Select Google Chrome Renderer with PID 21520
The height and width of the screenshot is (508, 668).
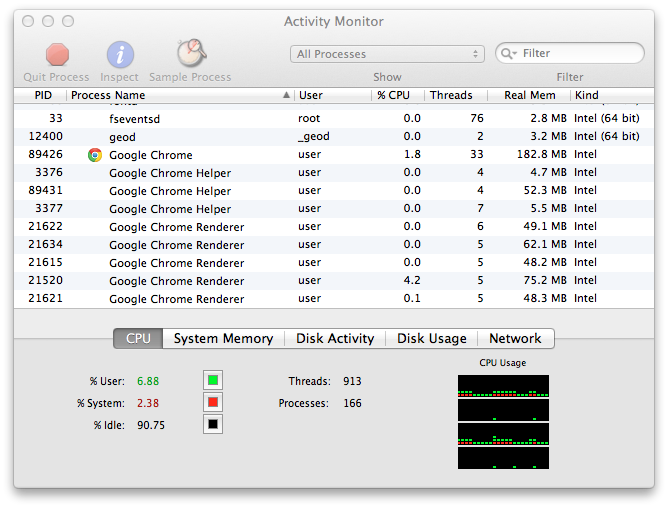tap(334, 280)
